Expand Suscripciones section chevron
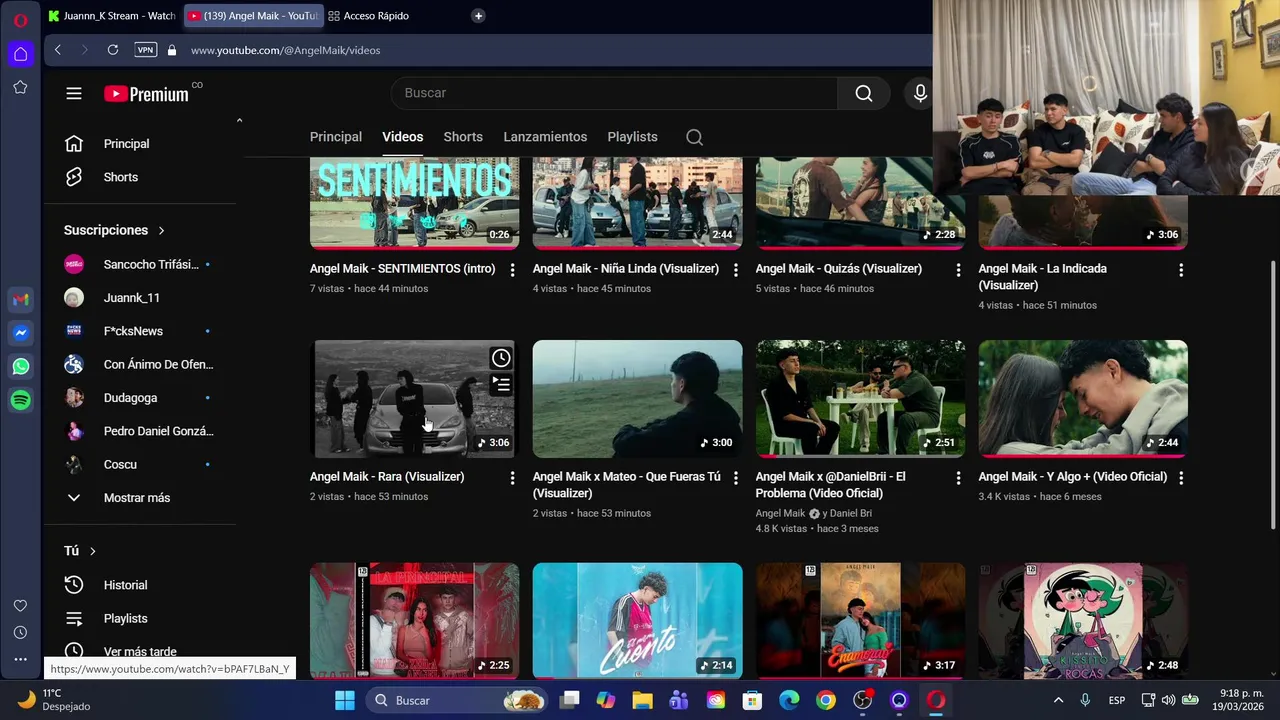The height and width of the screenshot is (720, 1280). click(x=161, y=231)
